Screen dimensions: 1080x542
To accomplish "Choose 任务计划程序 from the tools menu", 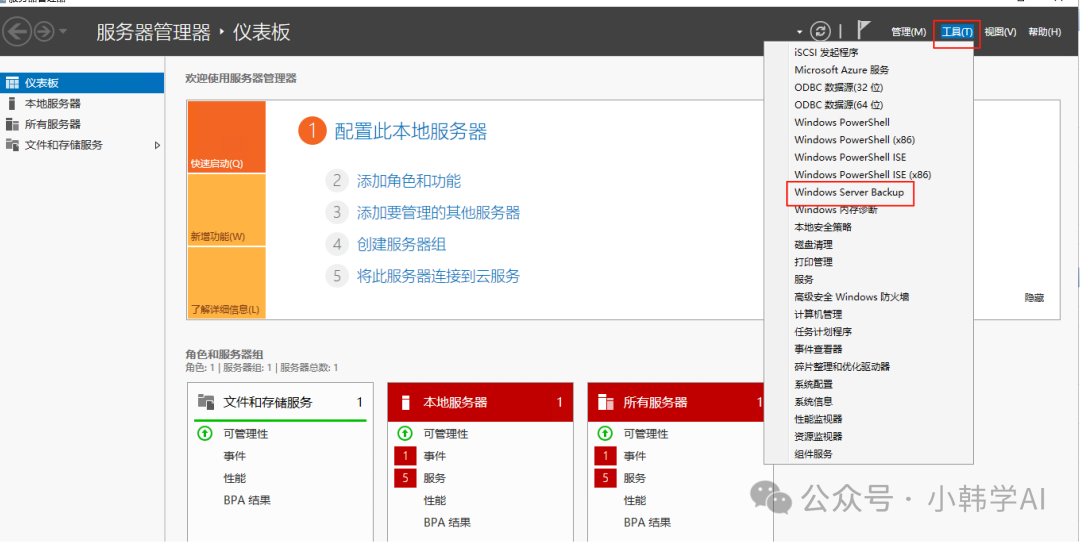I will pos(822,332).
